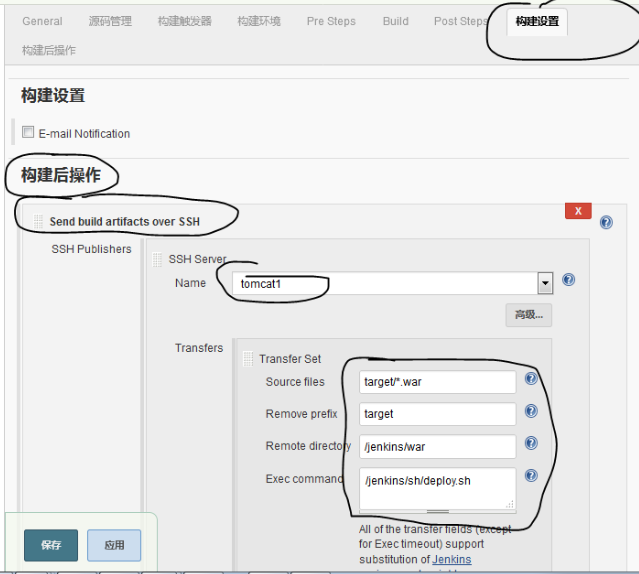Image resolution: width=639 pixels, height=574 pixels.
Task: Focus the Remove prefix input field
Action: pyautogui.click(x=438, y=414)
